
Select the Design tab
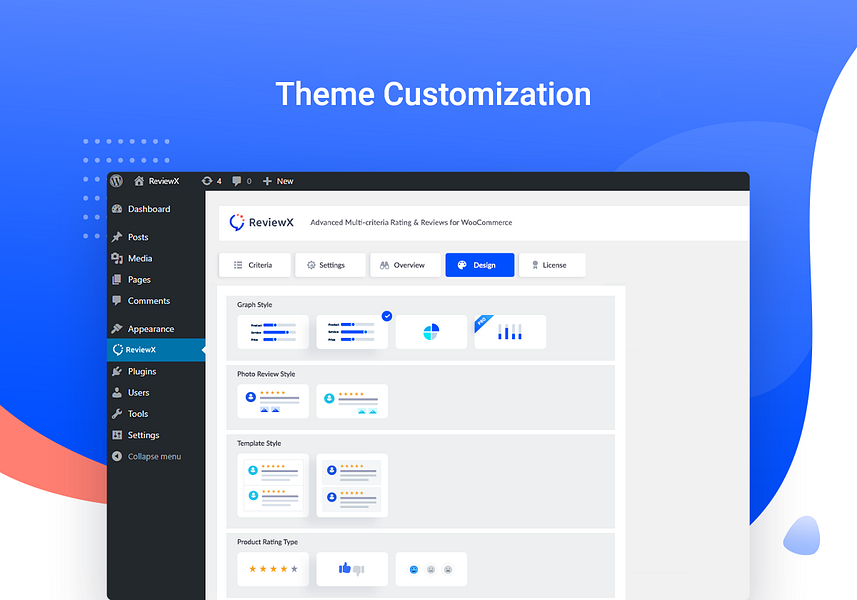pyautogui.click(x=480, y=265)
